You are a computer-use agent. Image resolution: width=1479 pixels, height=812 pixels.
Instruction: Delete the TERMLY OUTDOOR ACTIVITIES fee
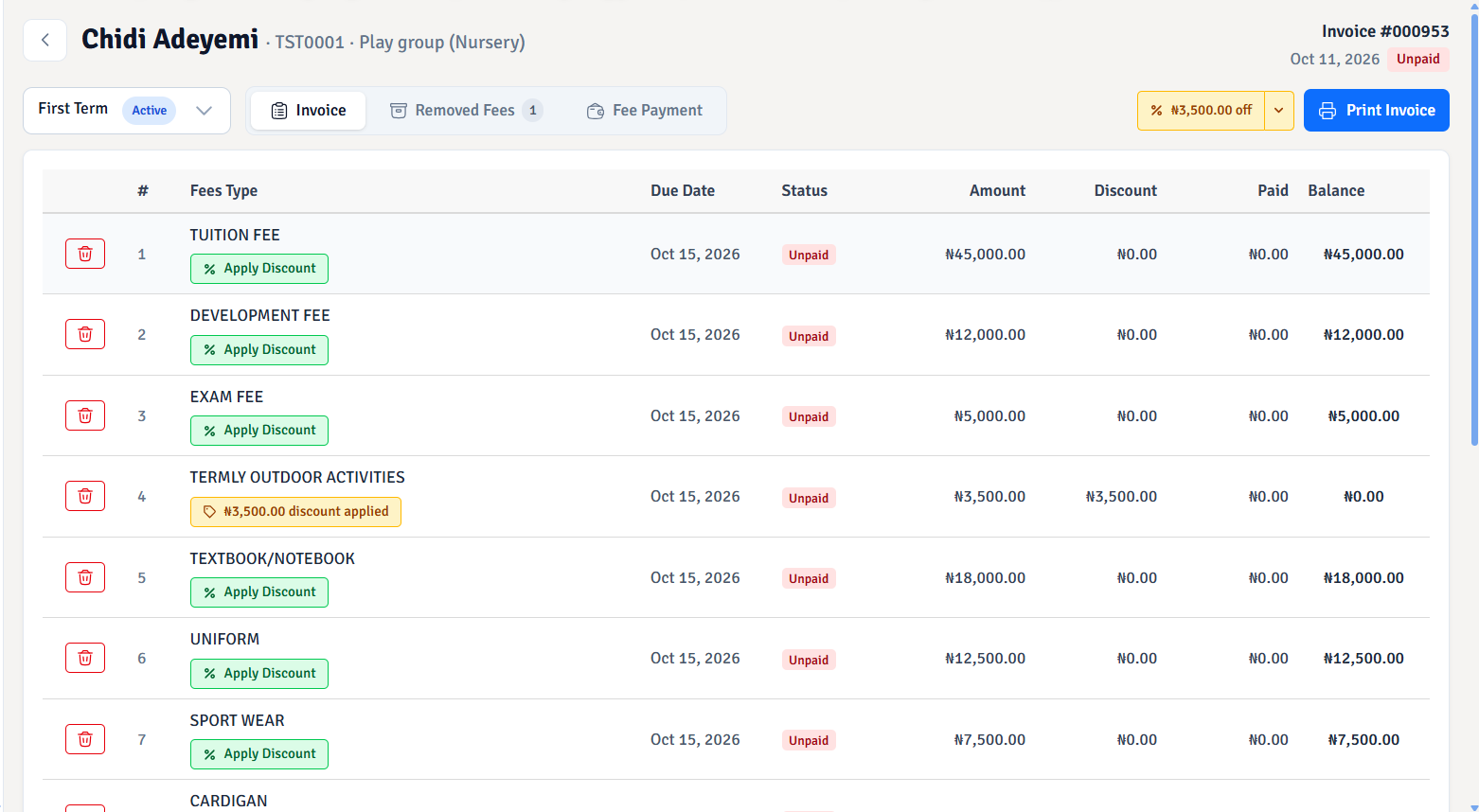tap(85, 496)
